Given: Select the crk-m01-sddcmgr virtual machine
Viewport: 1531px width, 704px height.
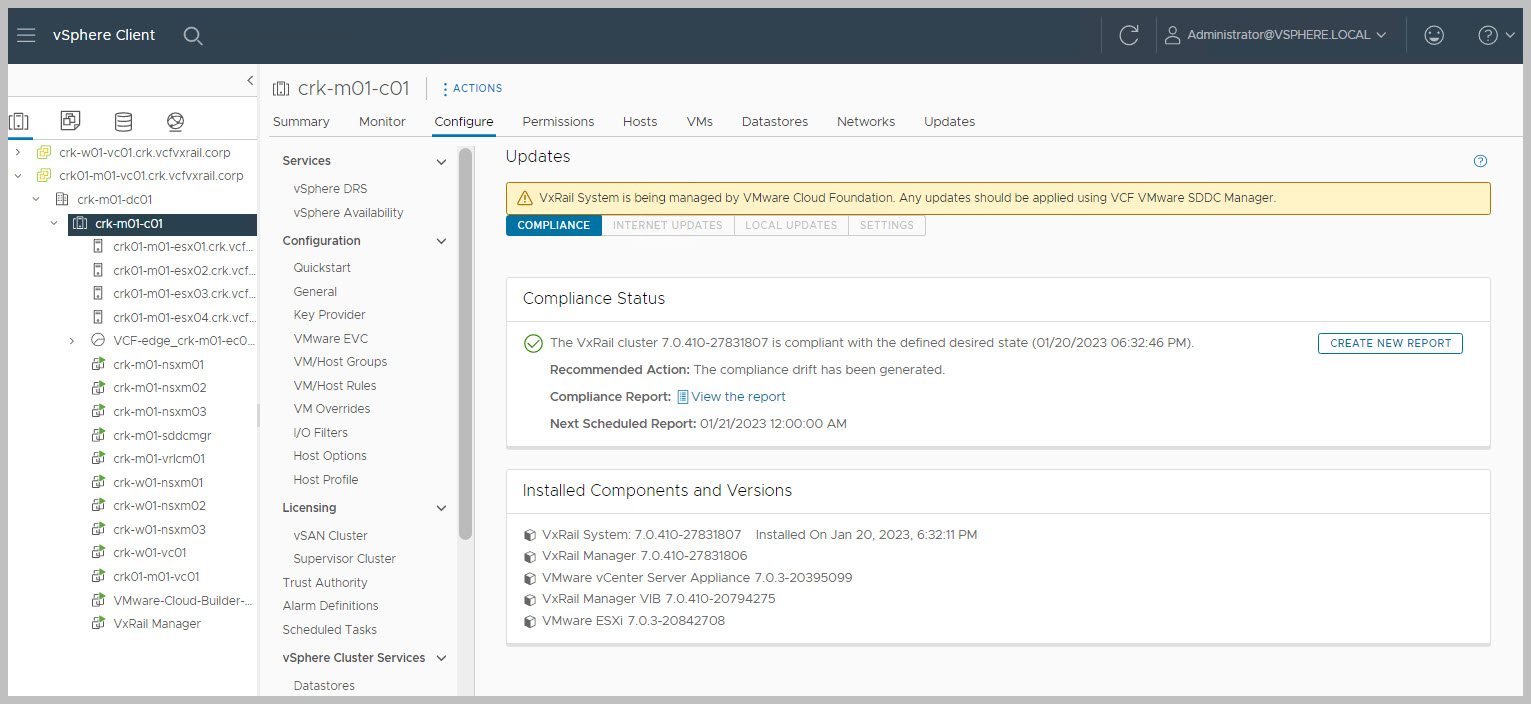Looking at the screenshot, I should tap(162, 435).
